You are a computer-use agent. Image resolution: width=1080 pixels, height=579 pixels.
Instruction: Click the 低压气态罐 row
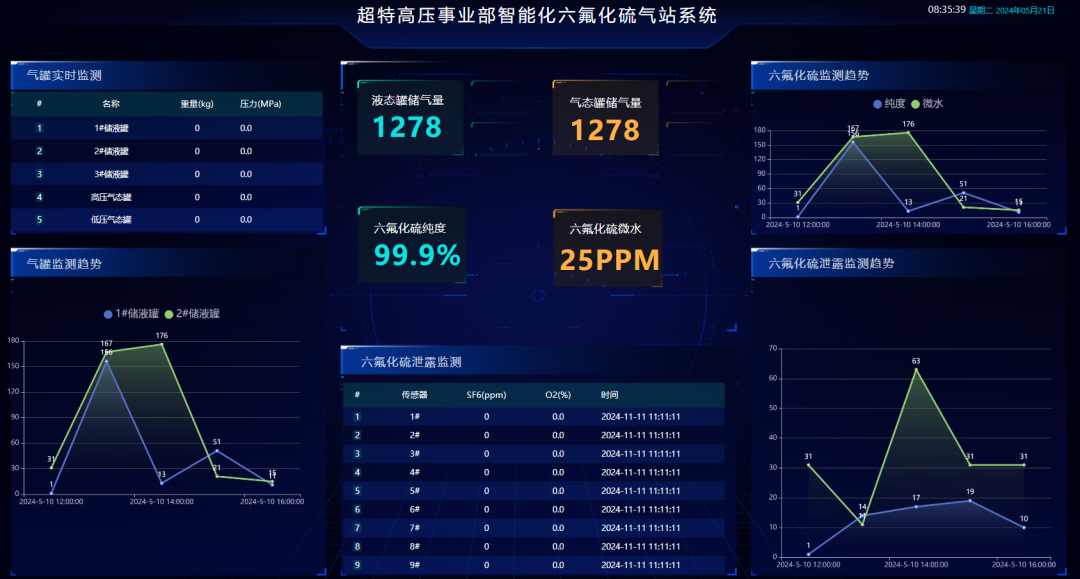(x=166, y=219)
